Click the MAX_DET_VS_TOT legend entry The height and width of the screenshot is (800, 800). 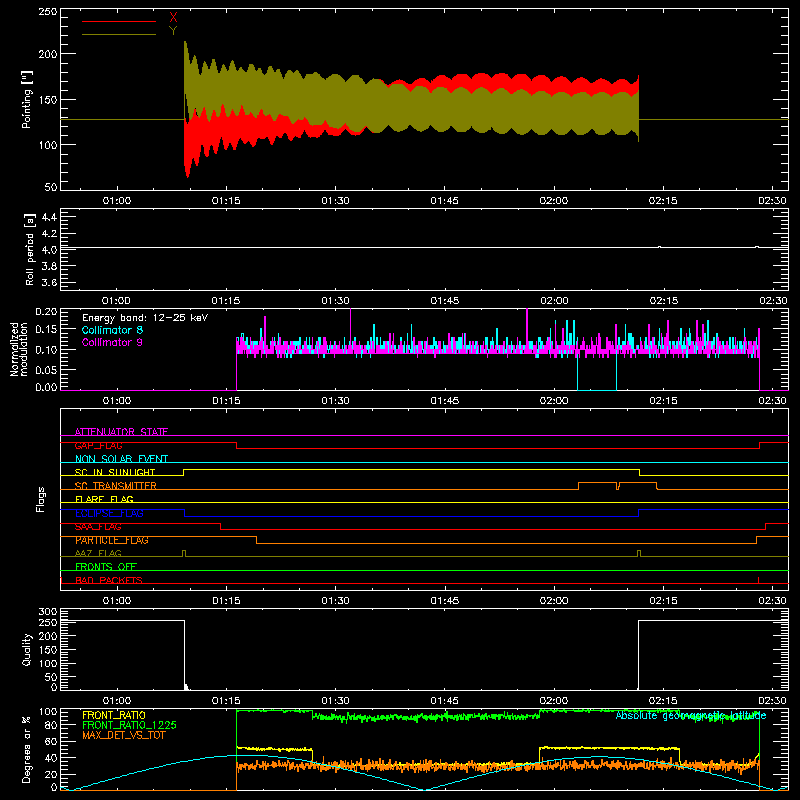pos(124,735)
